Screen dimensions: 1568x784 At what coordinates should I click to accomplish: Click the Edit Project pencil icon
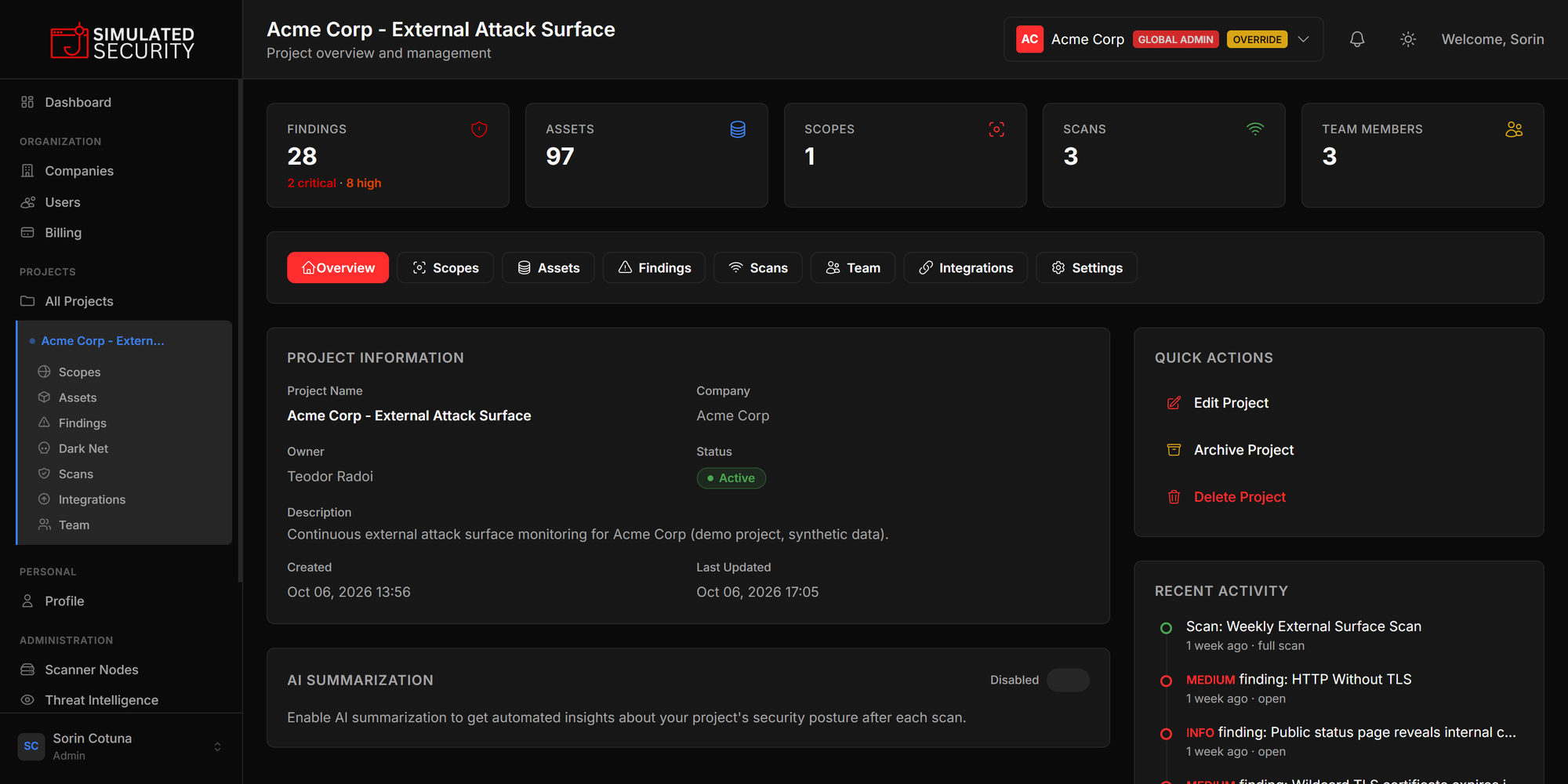1174,403
